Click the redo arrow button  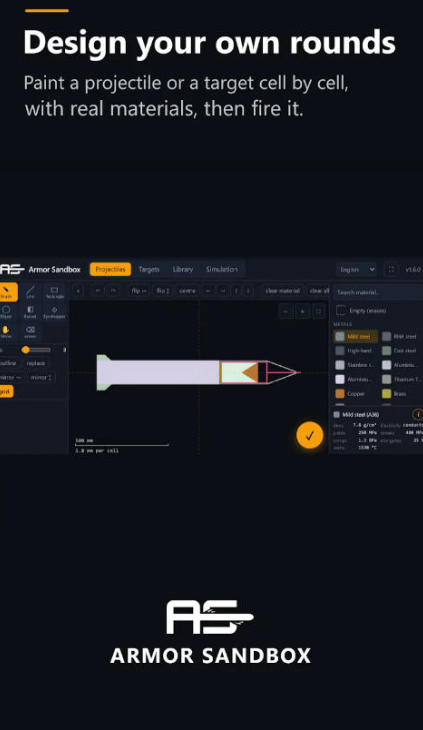tap(113, 291)
